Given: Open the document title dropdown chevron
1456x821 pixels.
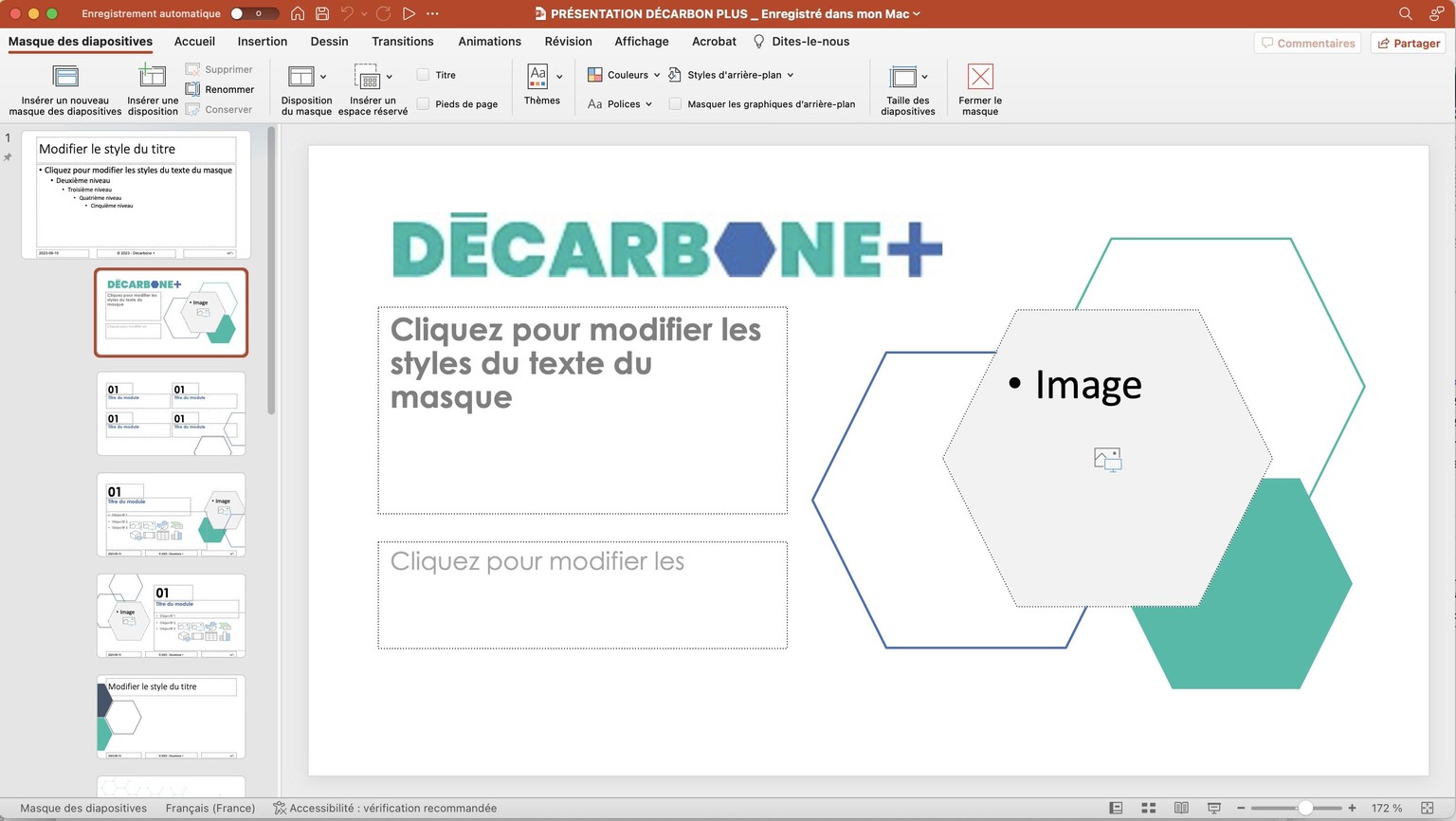Looking at the screenshot, I should click(x=917, y=13).
